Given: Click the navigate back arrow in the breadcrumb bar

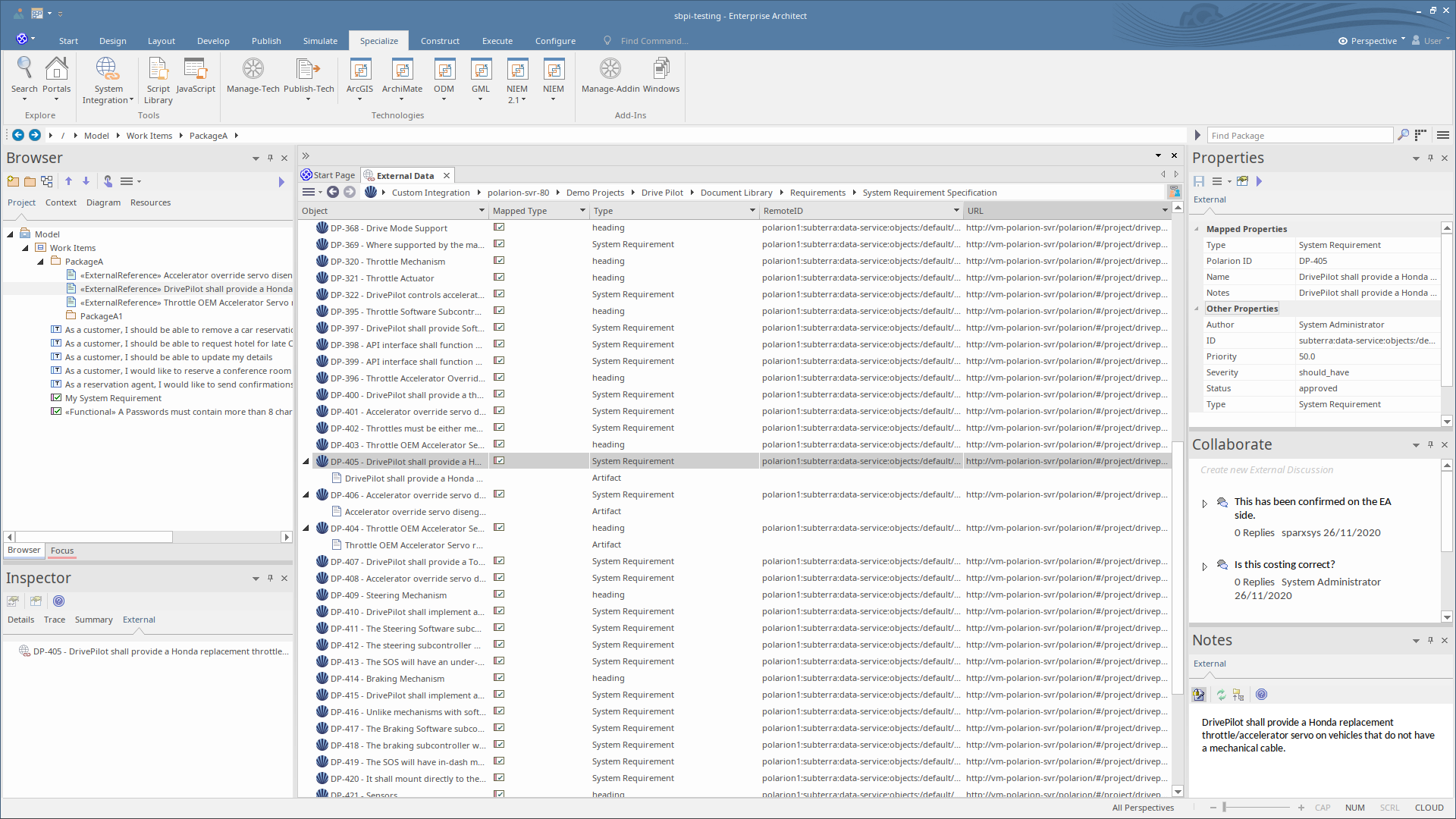Looking at the screenshot, I should 18,135.
